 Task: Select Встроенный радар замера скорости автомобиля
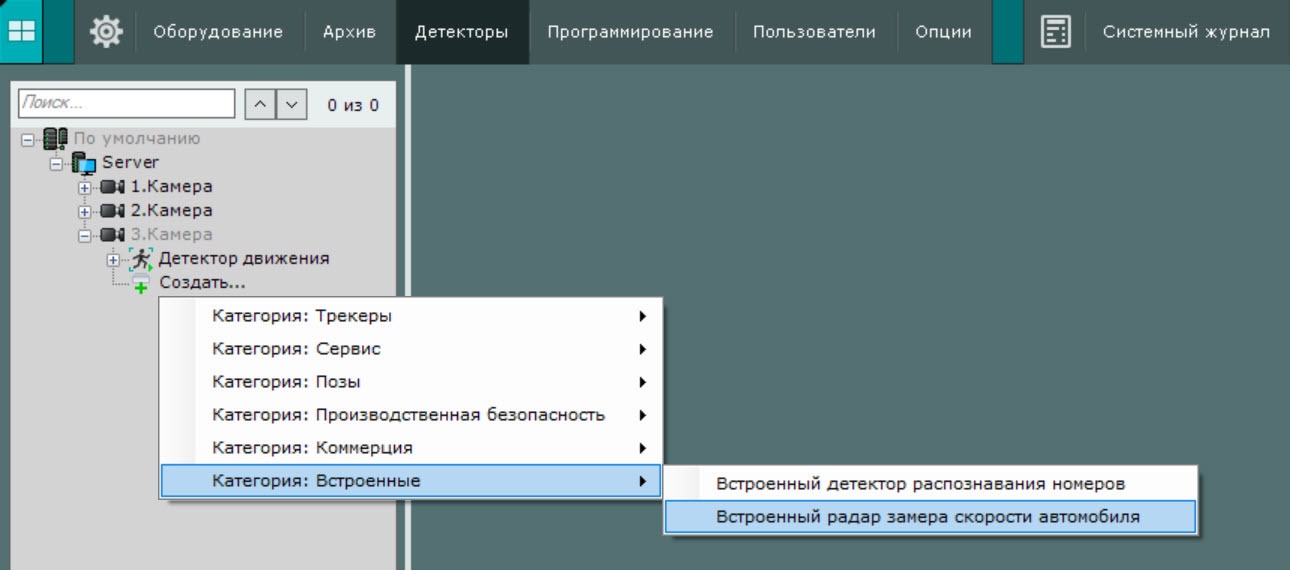coord(928,517)
